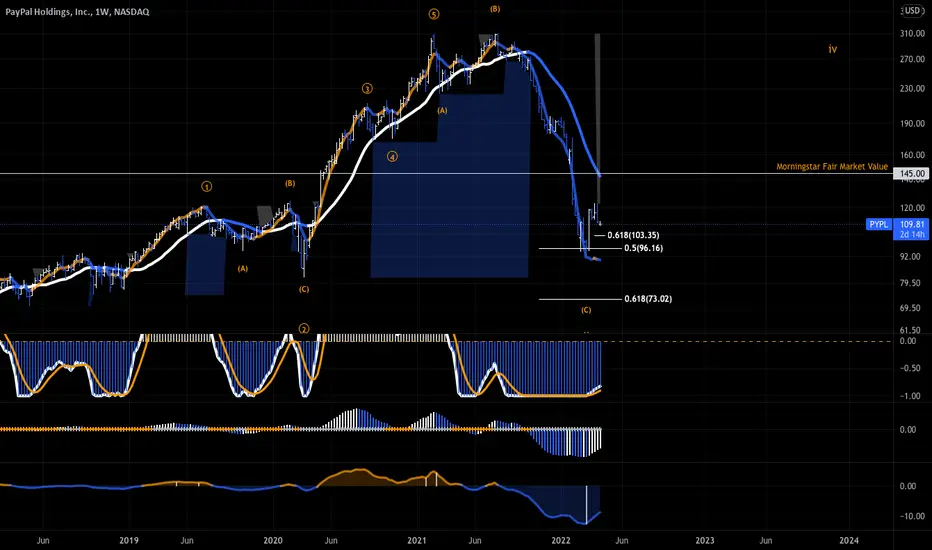Click the 190.00 price axis label
This screenshot has width=932, height=550.
[912, 124]
